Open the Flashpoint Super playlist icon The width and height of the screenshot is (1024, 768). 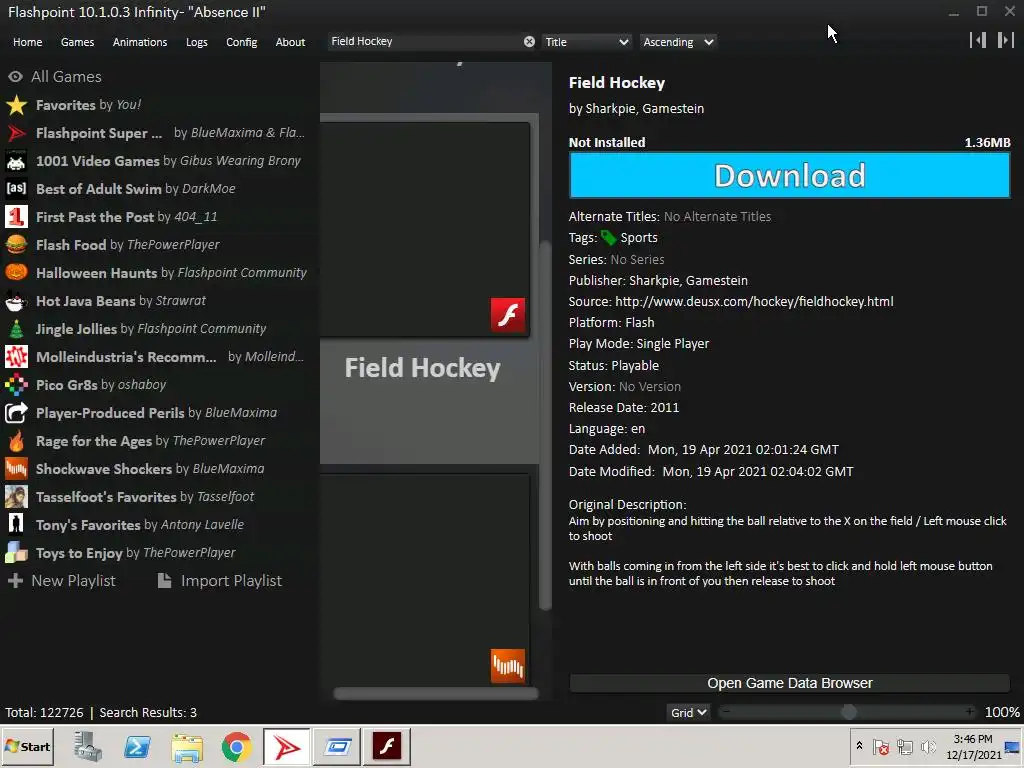[16, 133]
